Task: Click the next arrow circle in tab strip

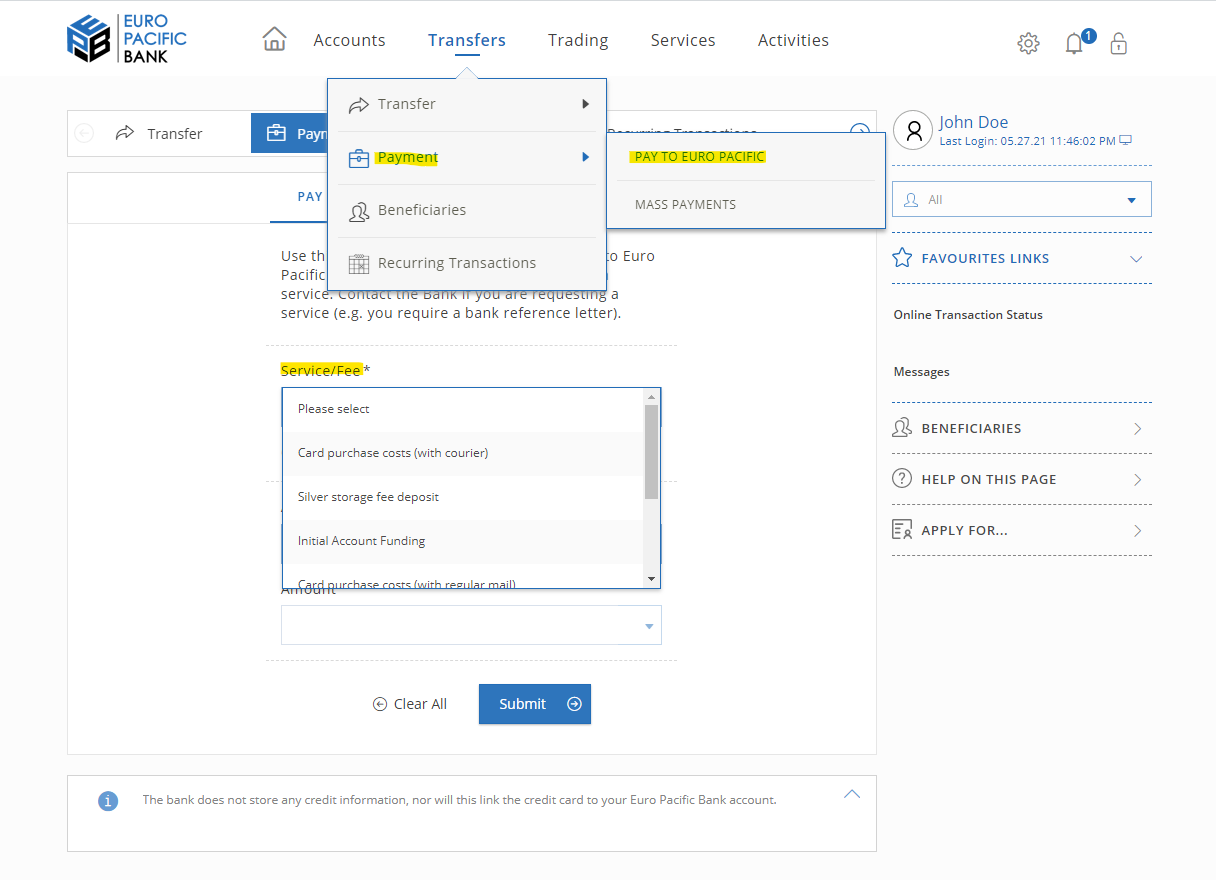Action: click(859, 132)
